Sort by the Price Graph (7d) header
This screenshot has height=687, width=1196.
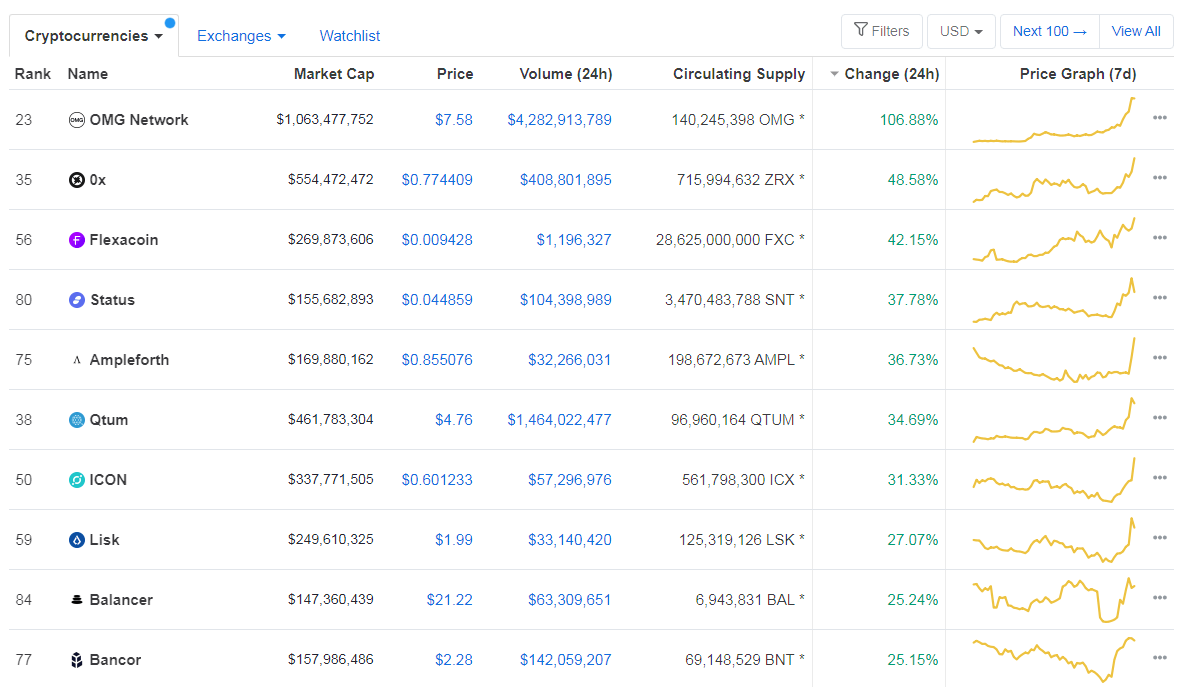(1078, 74)
